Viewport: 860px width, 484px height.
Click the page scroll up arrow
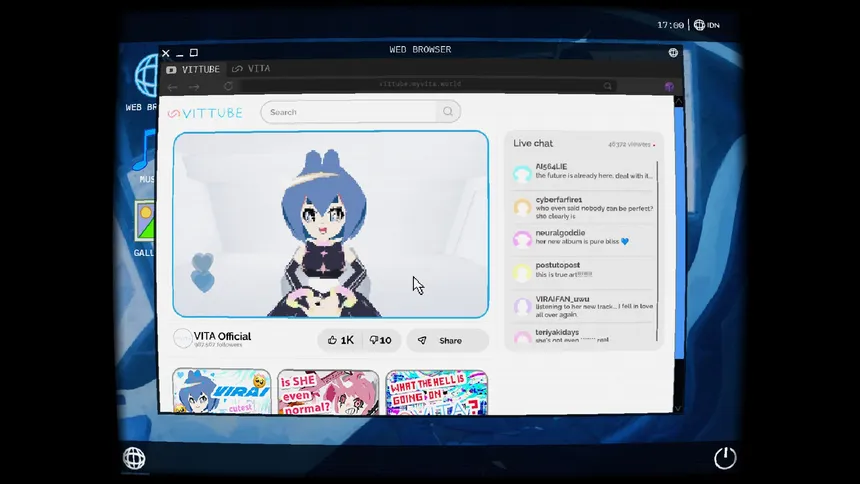(x=678, y=101)
